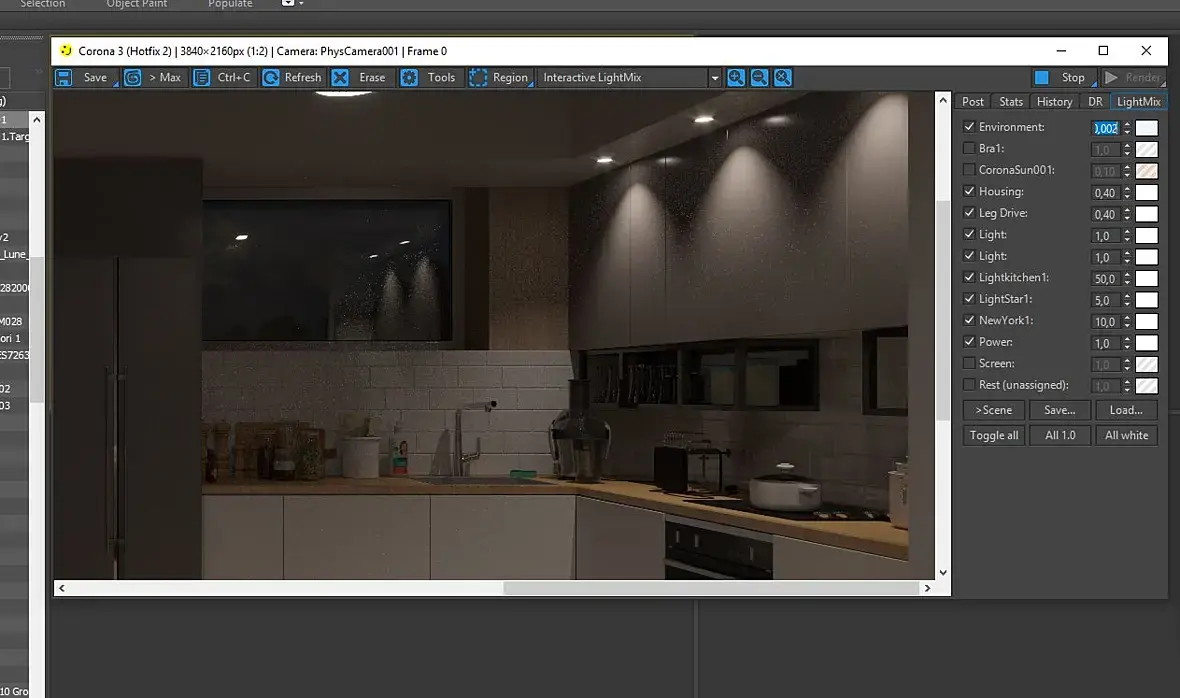Click the Stop render button label
1180x698 pixels.
tap(1073, 77)
